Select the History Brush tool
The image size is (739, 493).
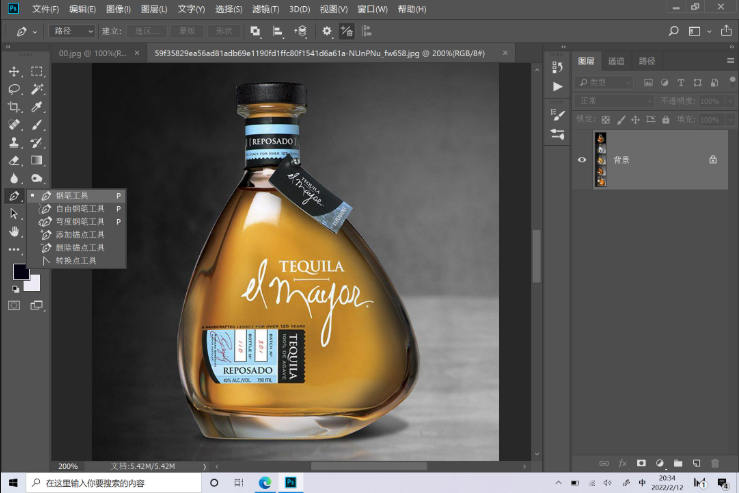point(37,142)
